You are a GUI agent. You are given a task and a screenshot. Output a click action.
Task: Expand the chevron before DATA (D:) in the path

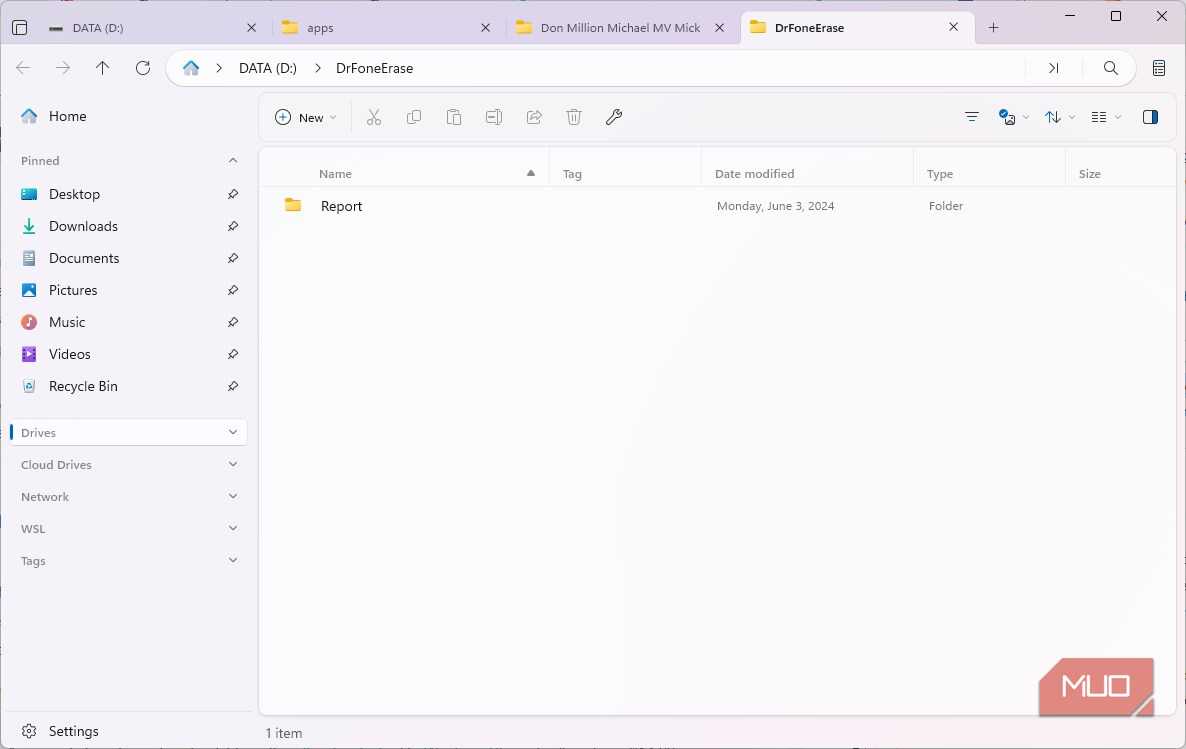219,68
